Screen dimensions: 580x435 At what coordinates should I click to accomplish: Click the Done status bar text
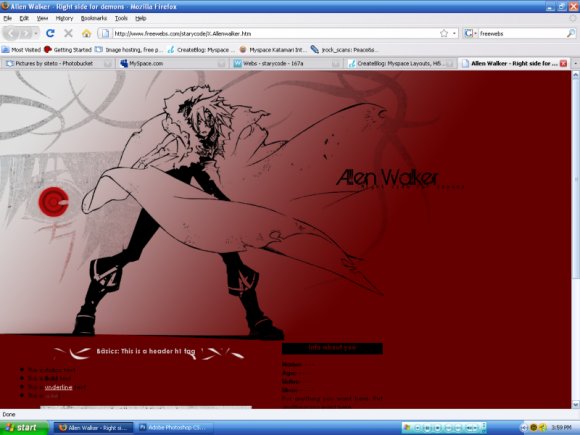click(x=9, y=415)
